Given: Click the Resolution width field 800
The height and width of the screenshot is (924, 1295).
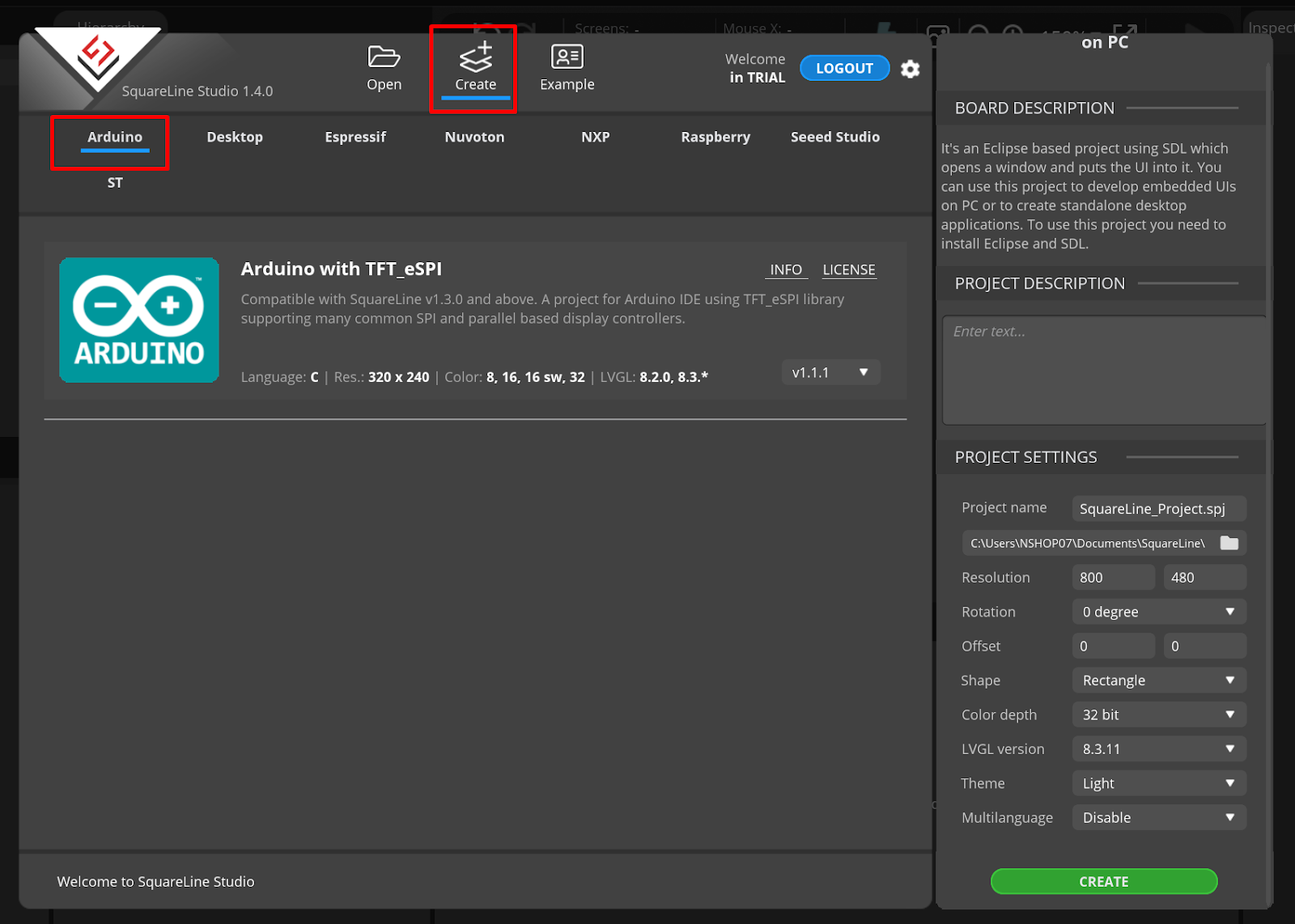Looking at the screenshot, I should point(1114,577).
